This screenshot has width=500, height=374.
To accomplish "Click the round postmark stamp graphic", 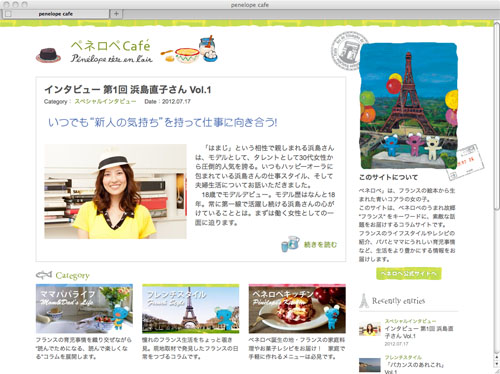I will coord(347,51).
